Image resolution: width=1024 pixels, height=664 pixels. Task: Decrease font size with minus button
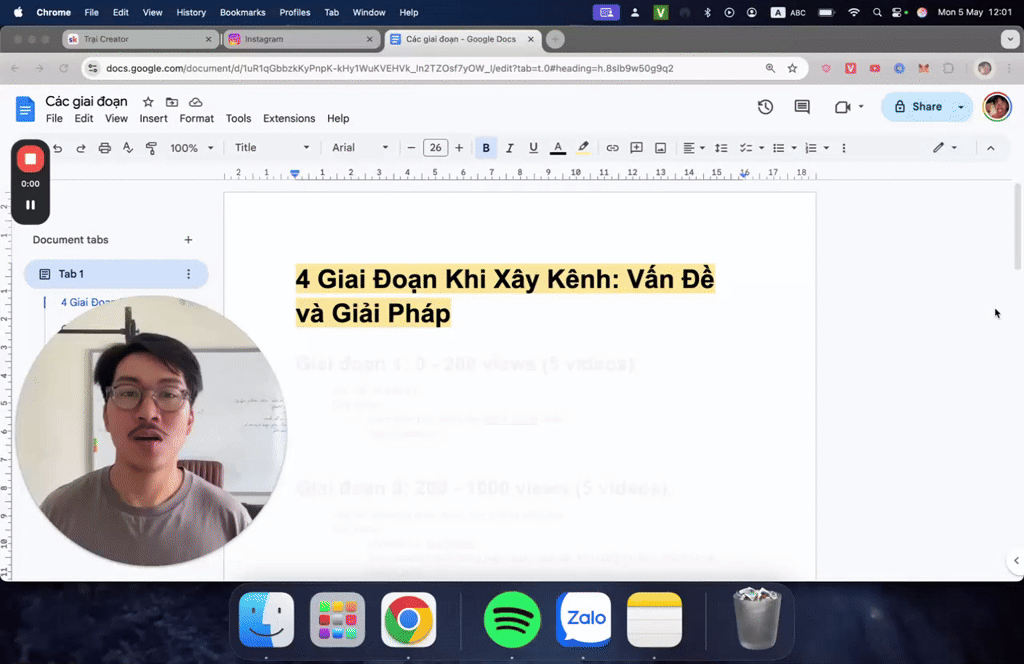coord(411,148)
